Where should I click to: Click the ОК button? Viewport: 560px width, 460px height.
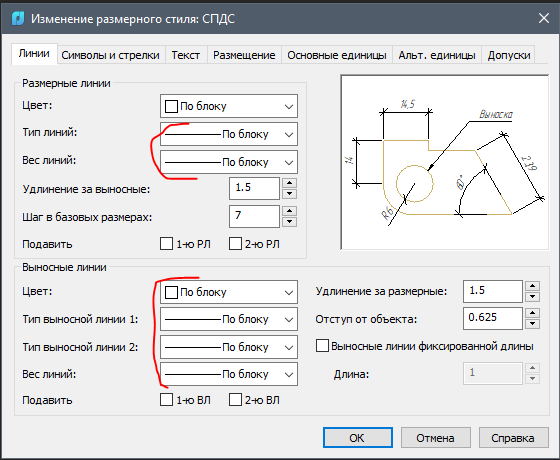tap(358, 438)
